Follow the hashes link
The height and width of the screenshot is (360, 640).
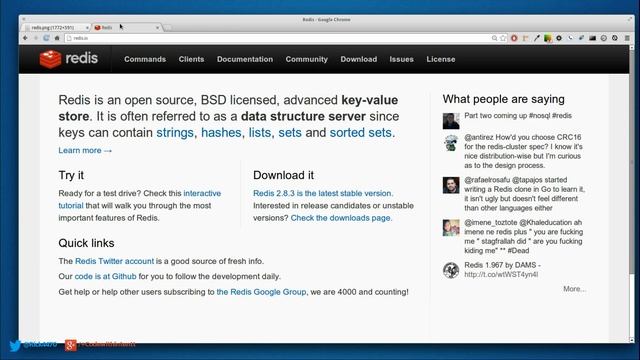click(x=221, y=133)
